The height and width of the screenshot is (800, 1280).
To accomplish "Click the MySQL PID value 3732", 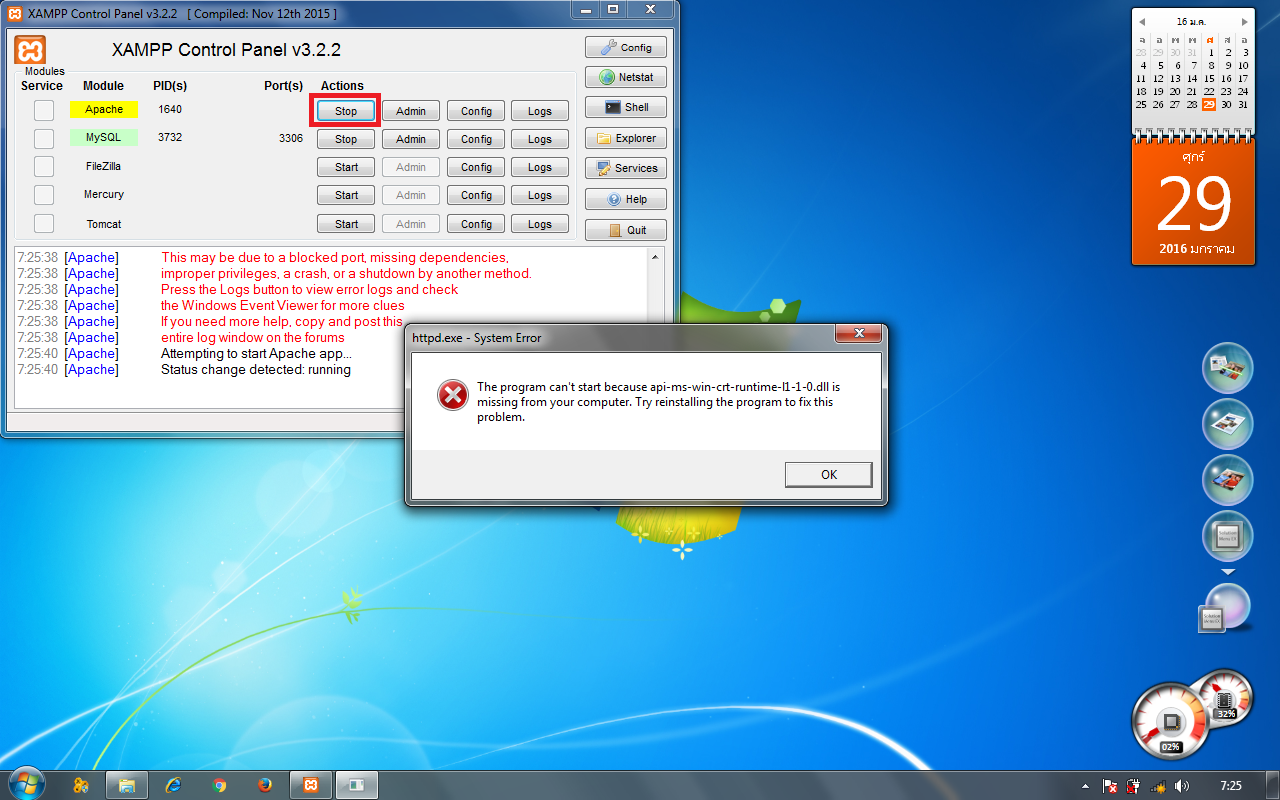I will (170, 137).
